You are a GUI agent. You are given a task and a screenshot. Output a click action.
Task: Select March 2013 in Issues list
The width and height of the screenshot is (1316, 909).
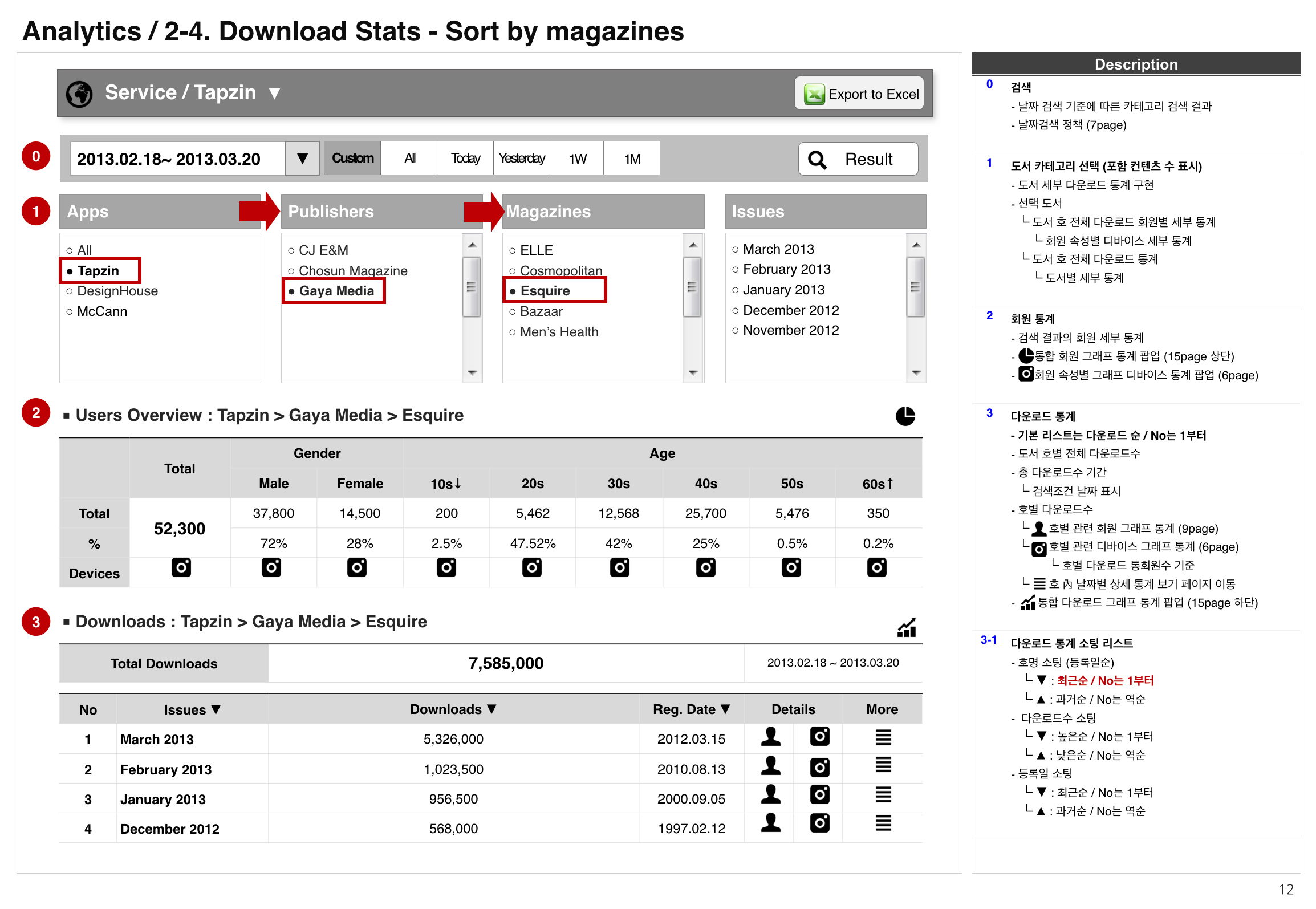pos(773,249)
